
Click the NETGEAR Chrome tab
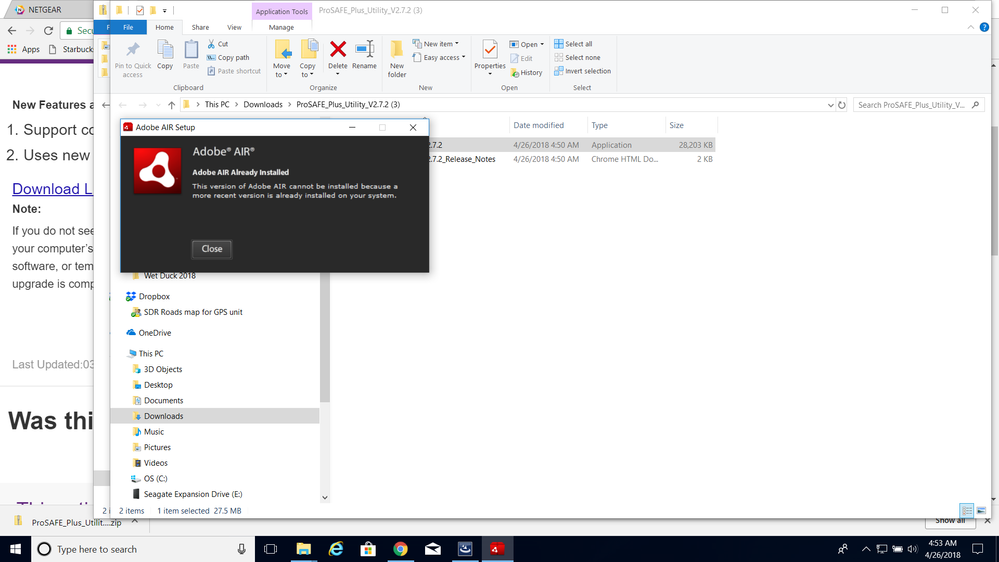[45, 10]
